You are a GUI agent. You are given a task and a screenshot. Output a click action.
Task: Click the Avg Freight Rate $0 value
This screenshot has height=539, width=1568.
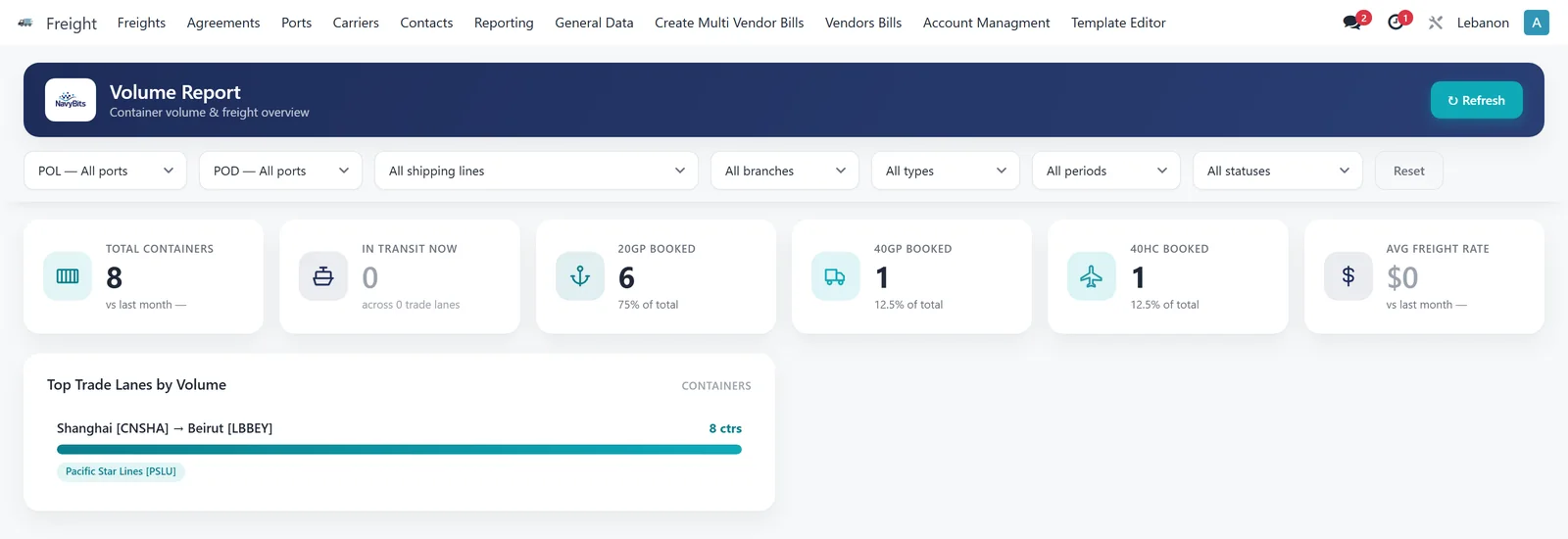pyautogui.click(x=1402, y=278)
